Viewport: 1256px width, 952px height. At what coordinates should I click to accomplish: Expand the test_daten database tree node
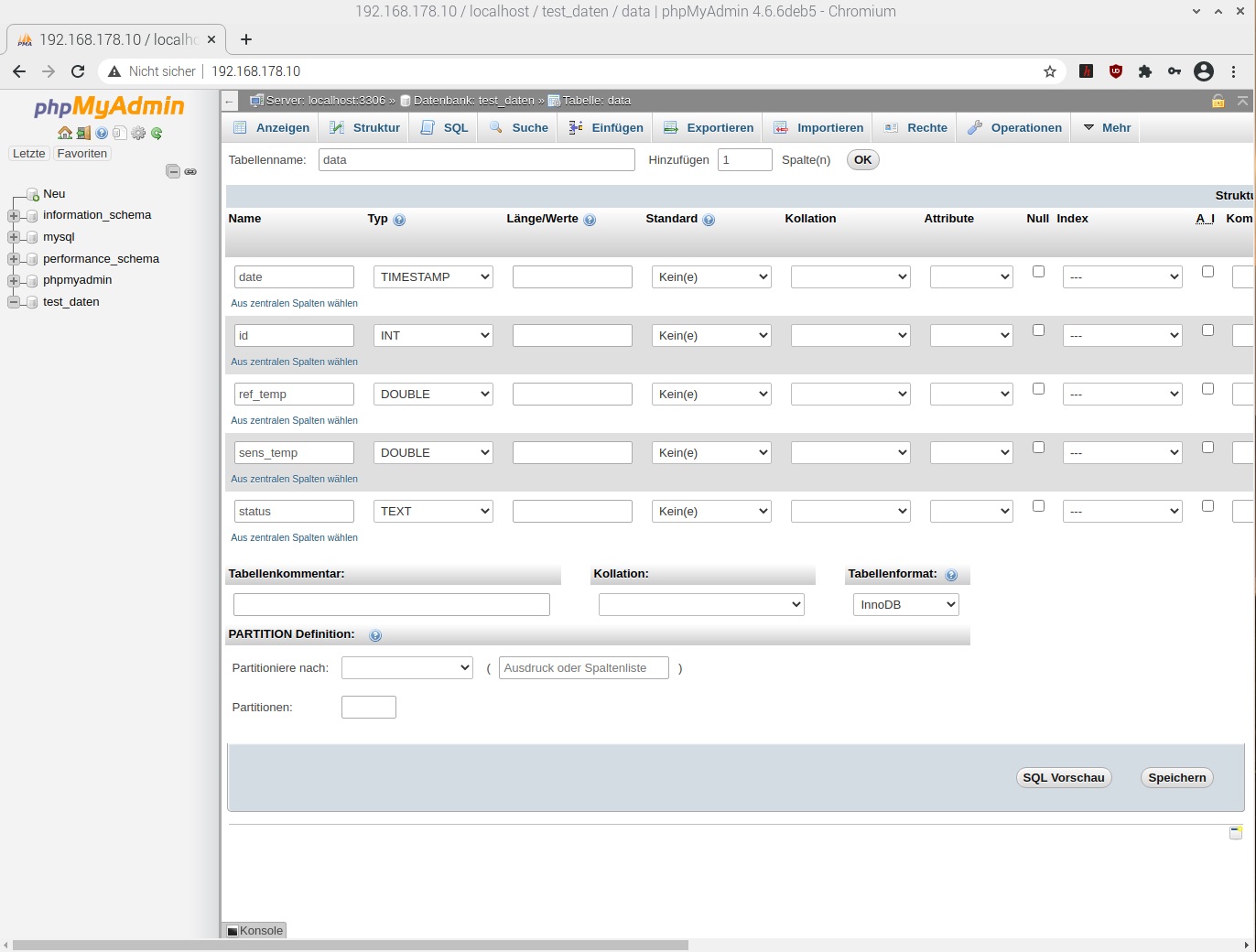coord(14,302)
